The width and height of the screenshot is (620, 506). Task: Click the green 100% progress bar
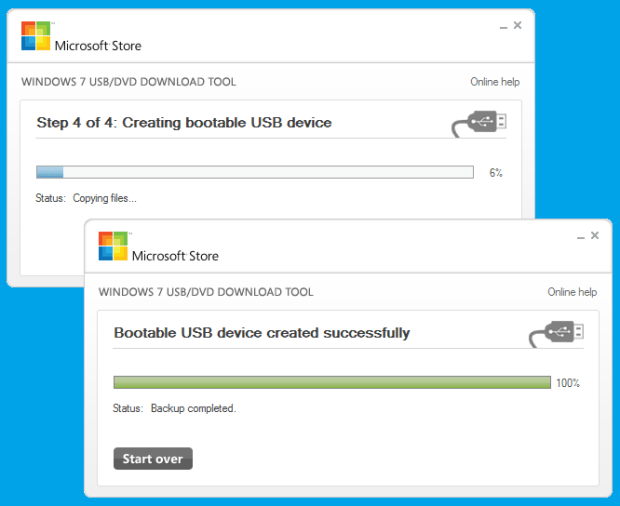click(332, 382)
